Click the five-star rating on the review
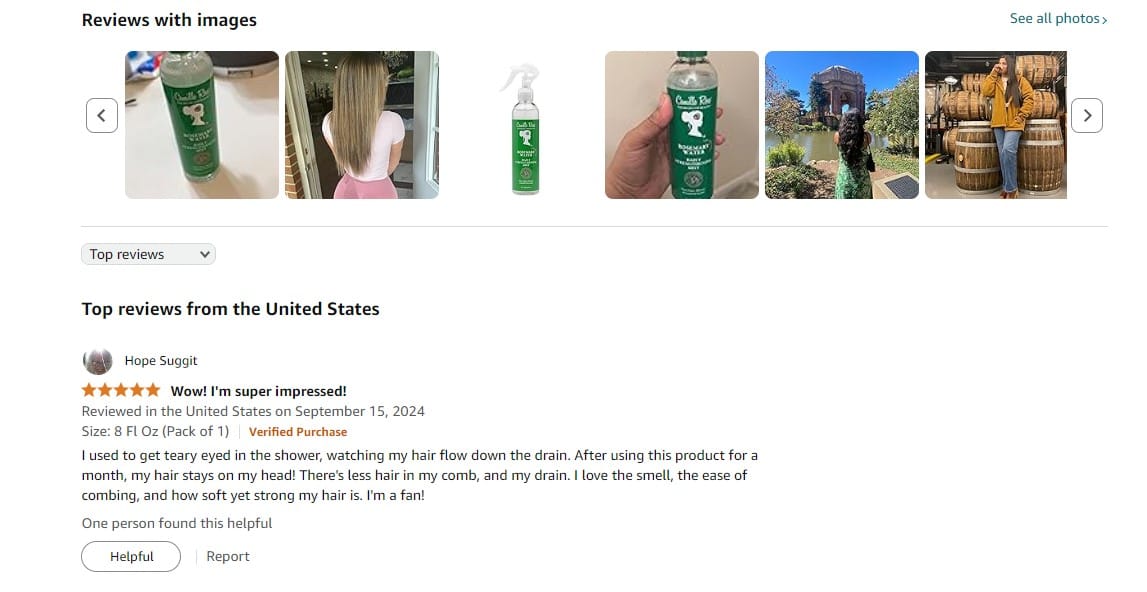Viewport: 1147px width, 592px height. [x=121, y=390]
